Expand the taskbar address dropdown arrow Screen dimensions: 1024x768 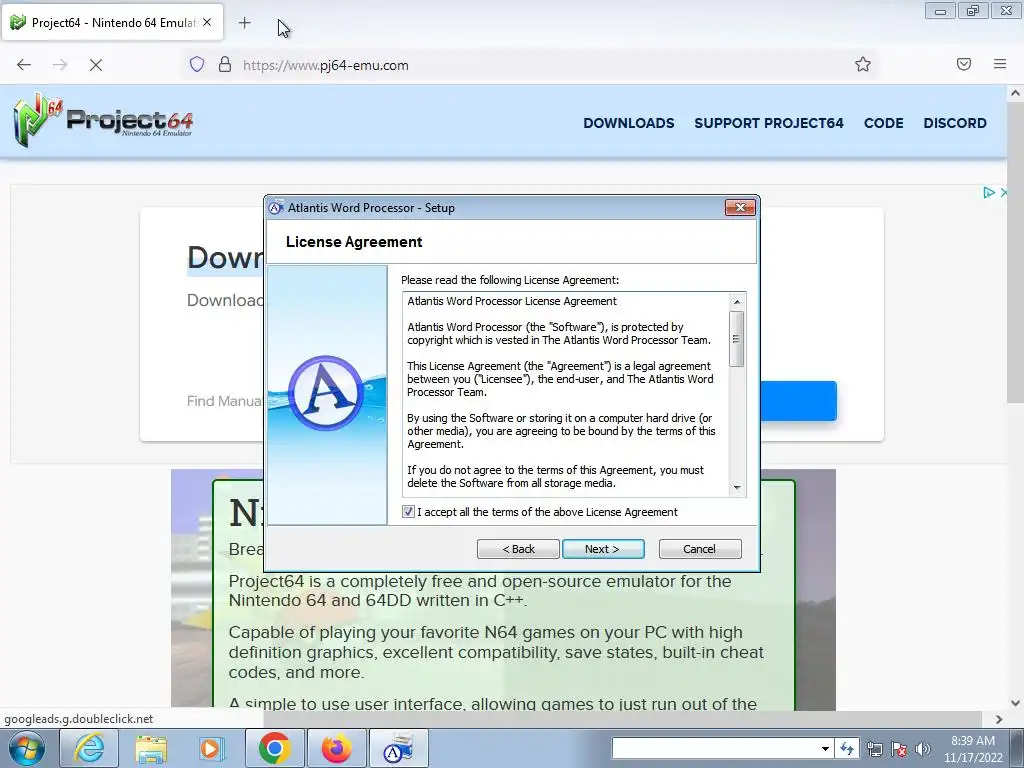[x=825, y=748]
